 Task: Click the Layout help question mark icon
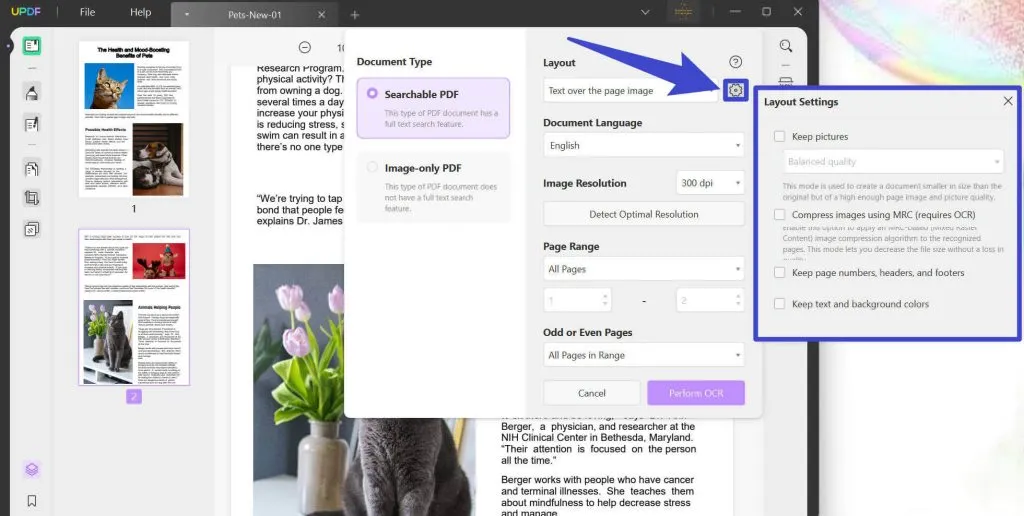click(735, 62)
